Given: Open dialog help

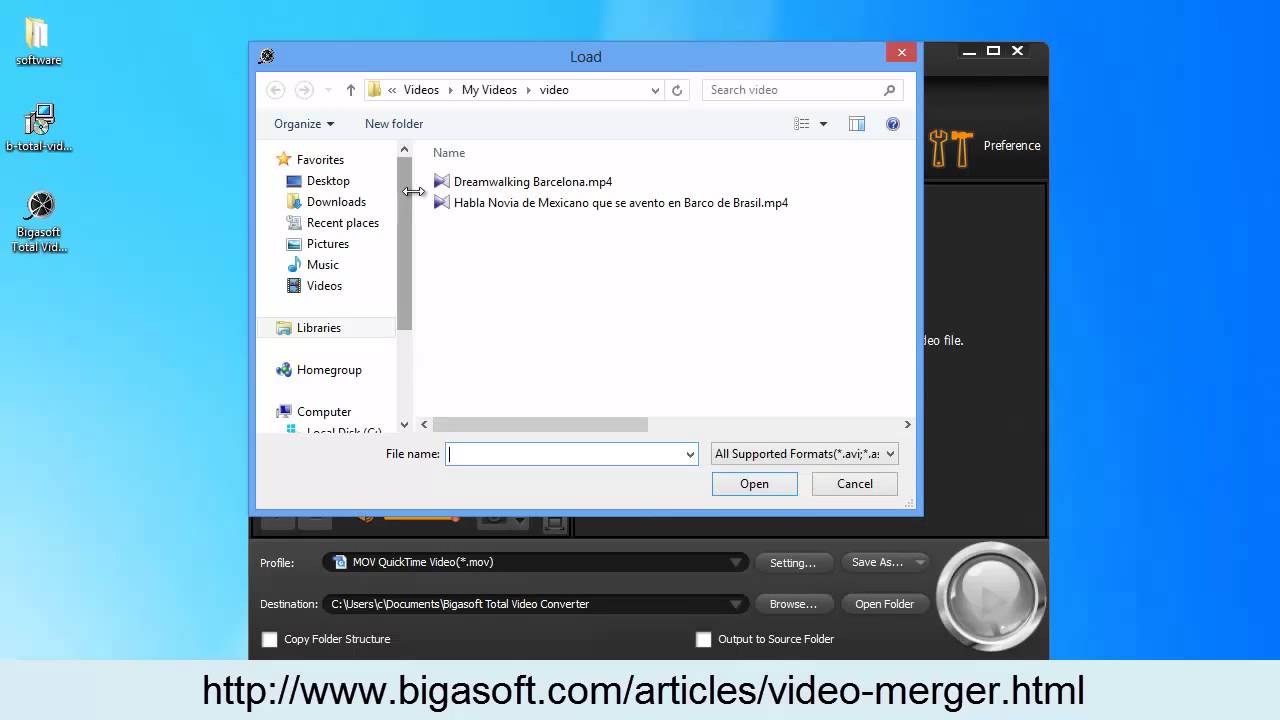Looking at the screenshot, I should pos(893,124).
